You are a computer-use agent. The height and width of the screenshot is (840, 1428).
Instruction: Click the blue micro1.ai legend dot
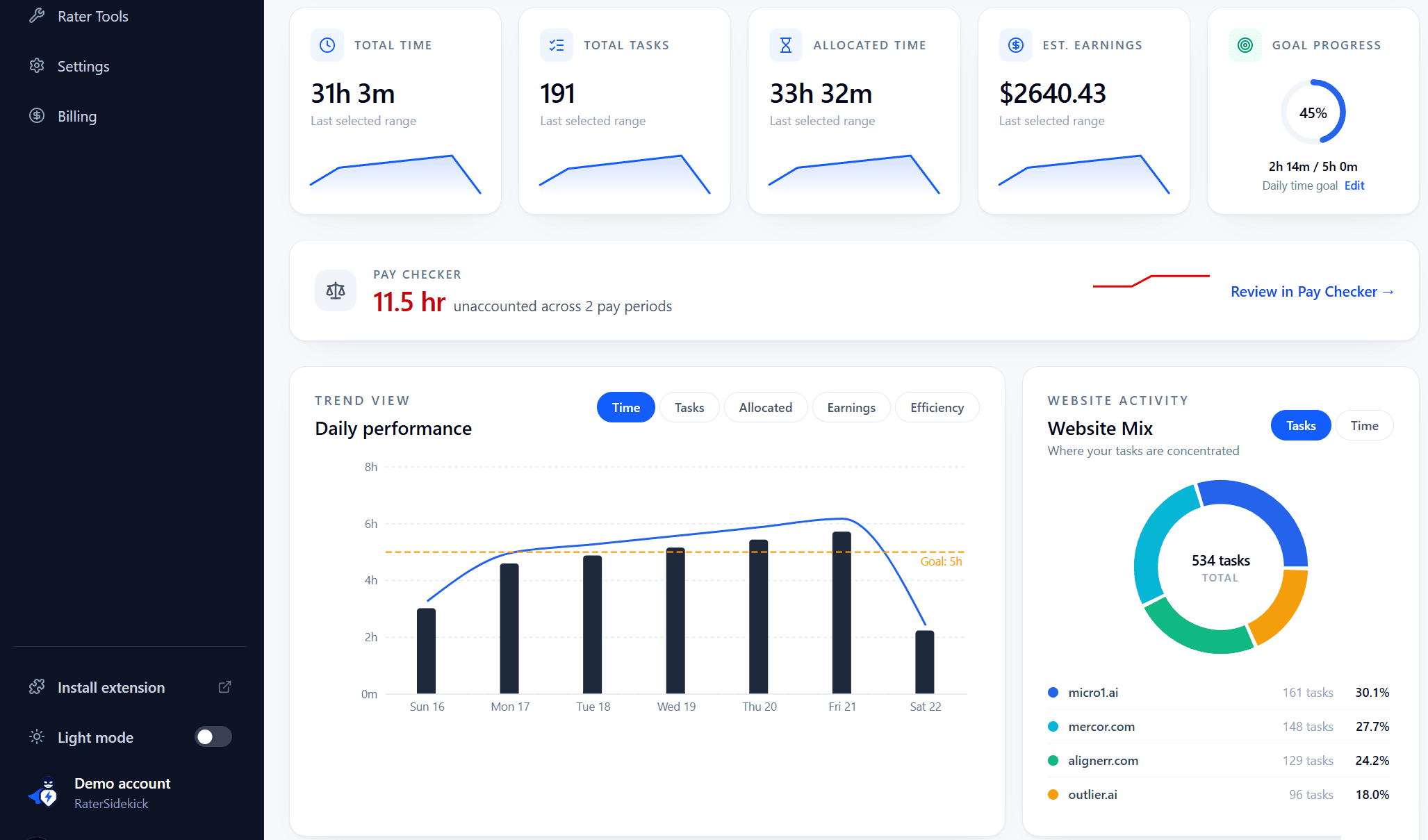pyautogui.click(x=1053, y=693)
